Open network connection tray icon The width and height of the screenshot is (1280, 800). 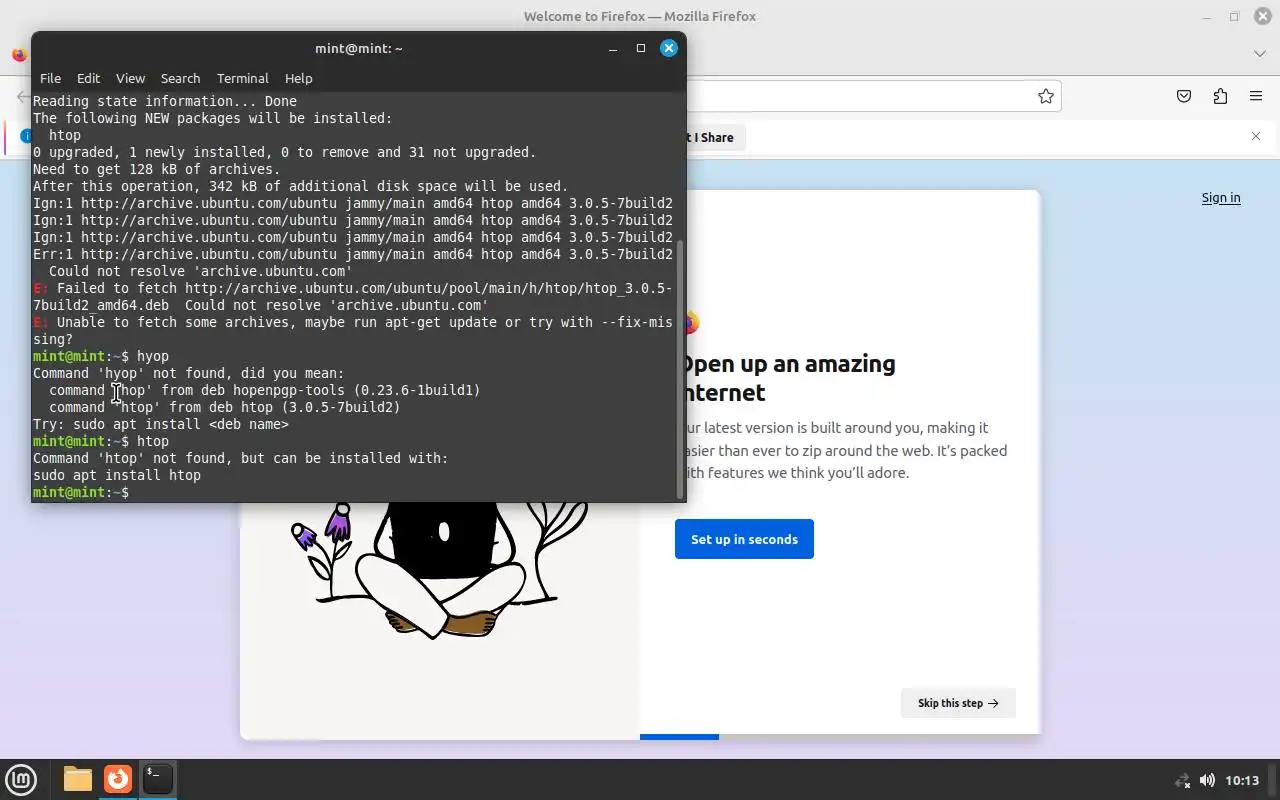pyautogui.click(x=1182, y=780)
